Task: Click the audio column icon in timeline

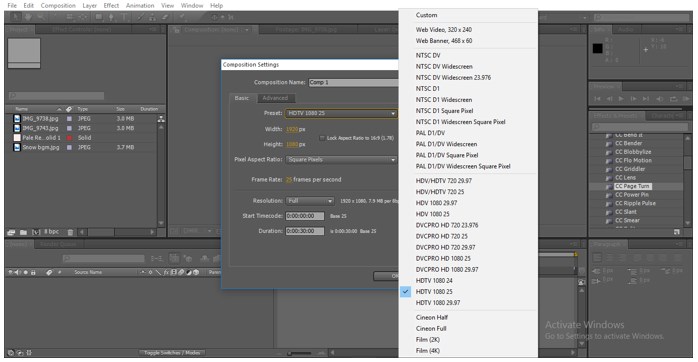Action: (x=18, y=272)
